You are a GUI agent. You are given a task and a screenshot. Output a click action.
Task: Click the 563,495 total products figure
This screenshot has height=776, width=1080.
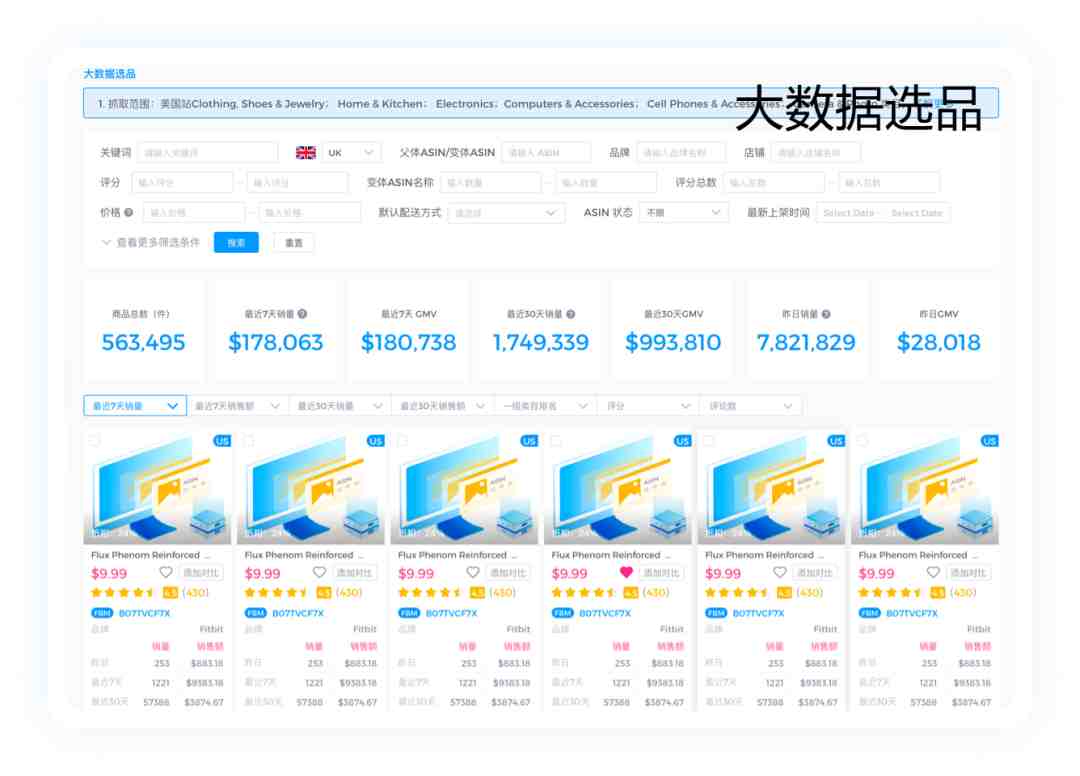point(143,342)
